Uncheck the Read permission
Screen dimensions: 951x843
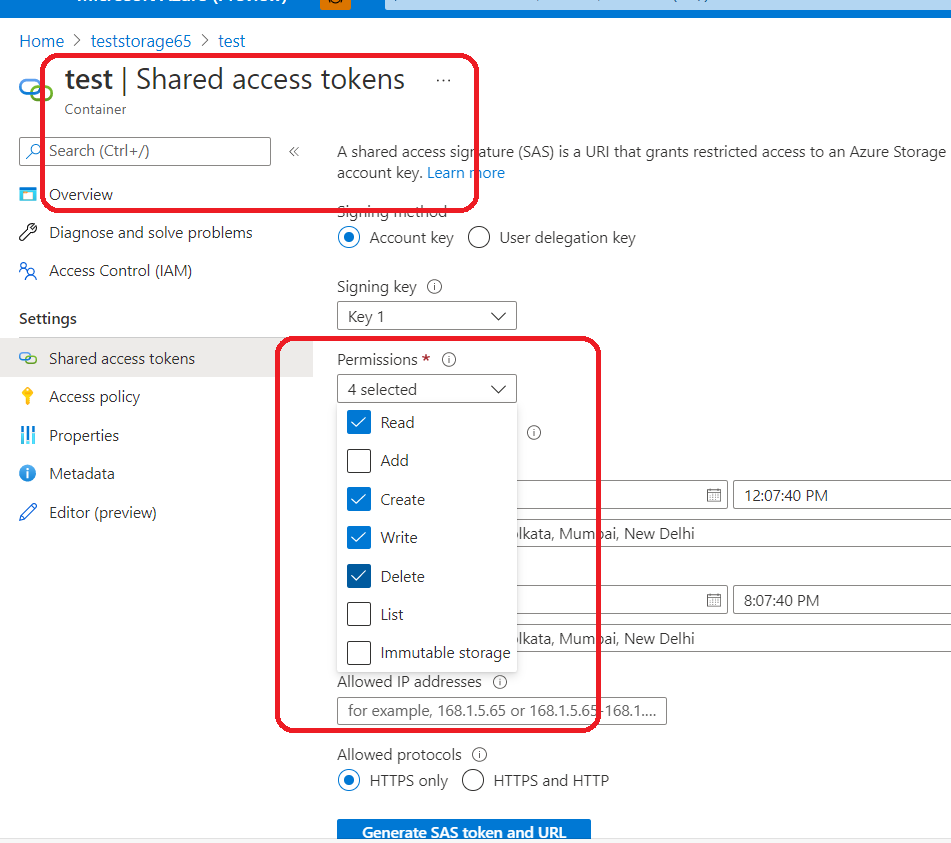click(359, 422)
